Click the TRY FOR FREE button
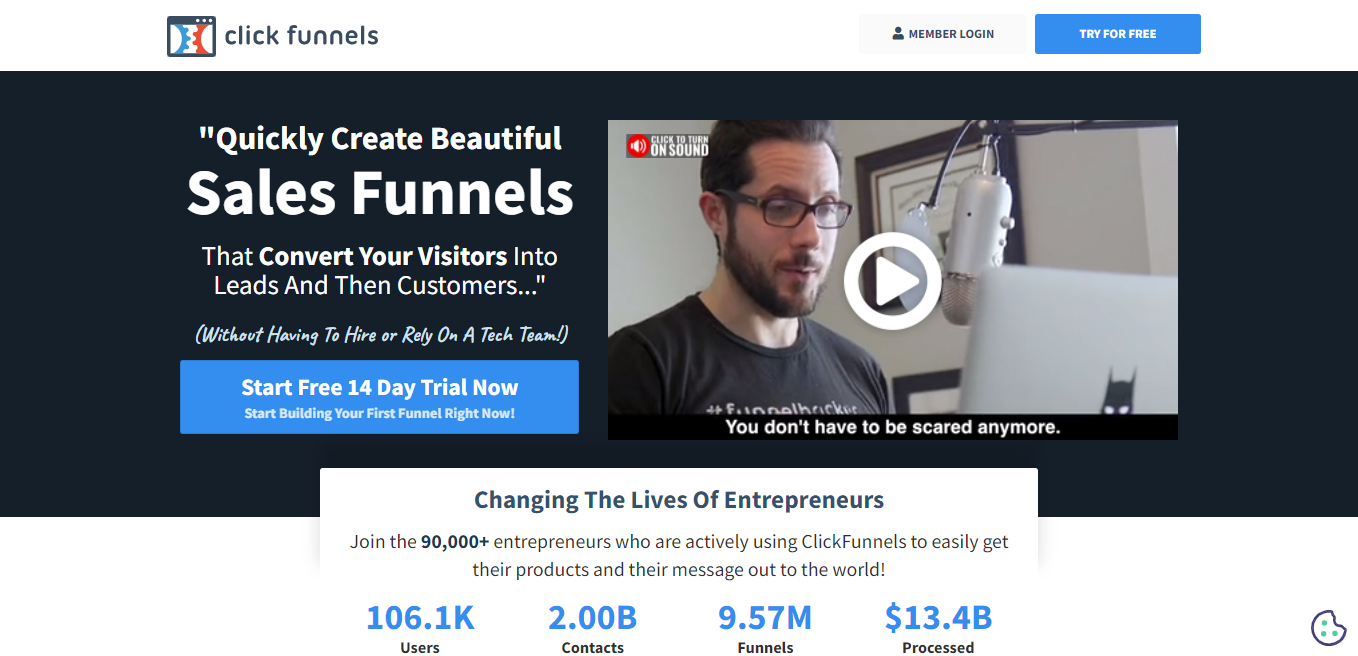 (1117, 34)
